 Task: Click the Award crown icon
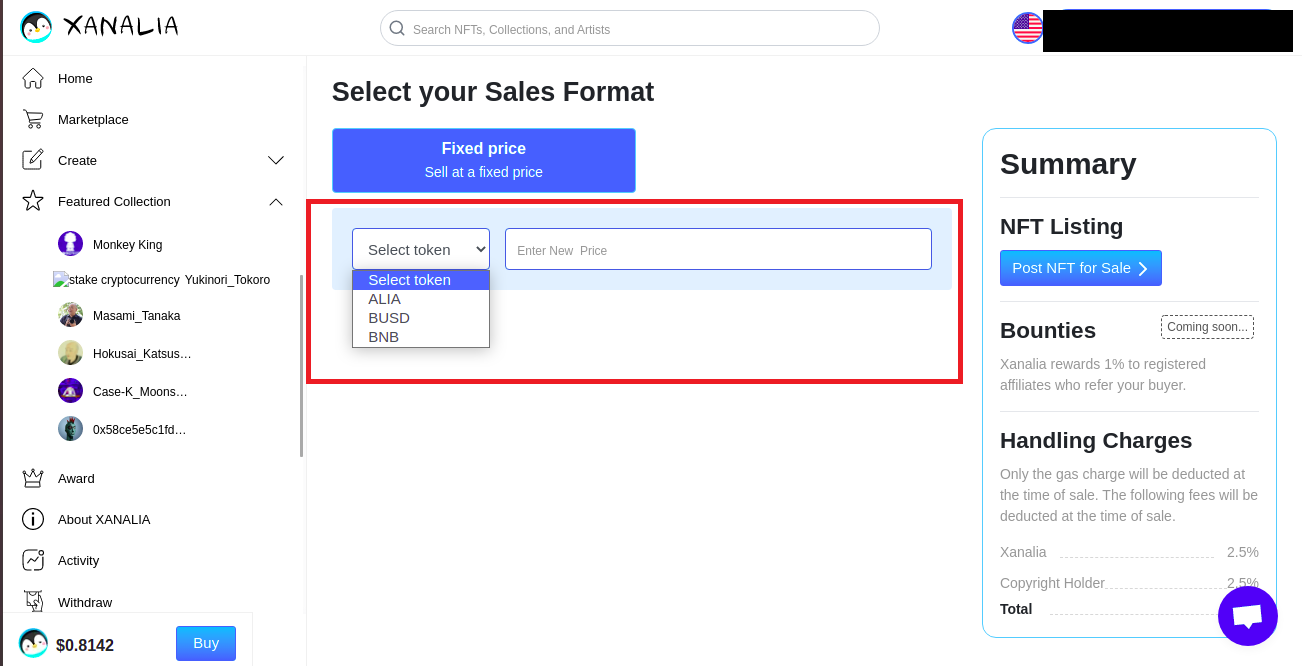[33, 478]
